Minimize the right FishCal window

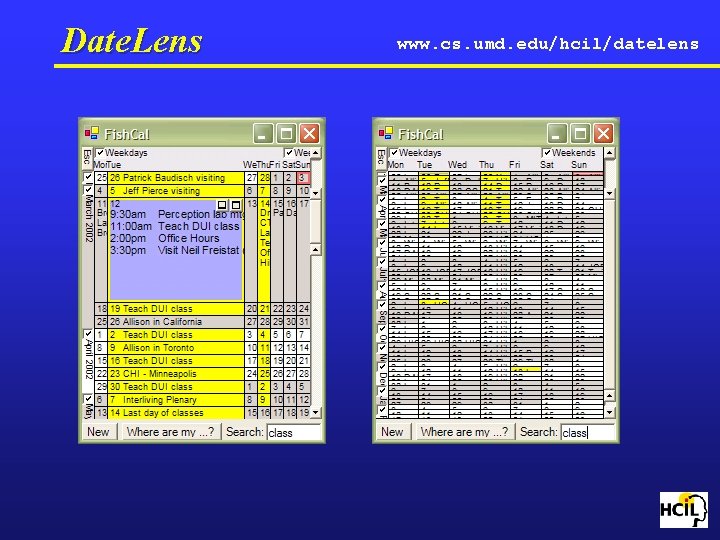click(557, 134)
